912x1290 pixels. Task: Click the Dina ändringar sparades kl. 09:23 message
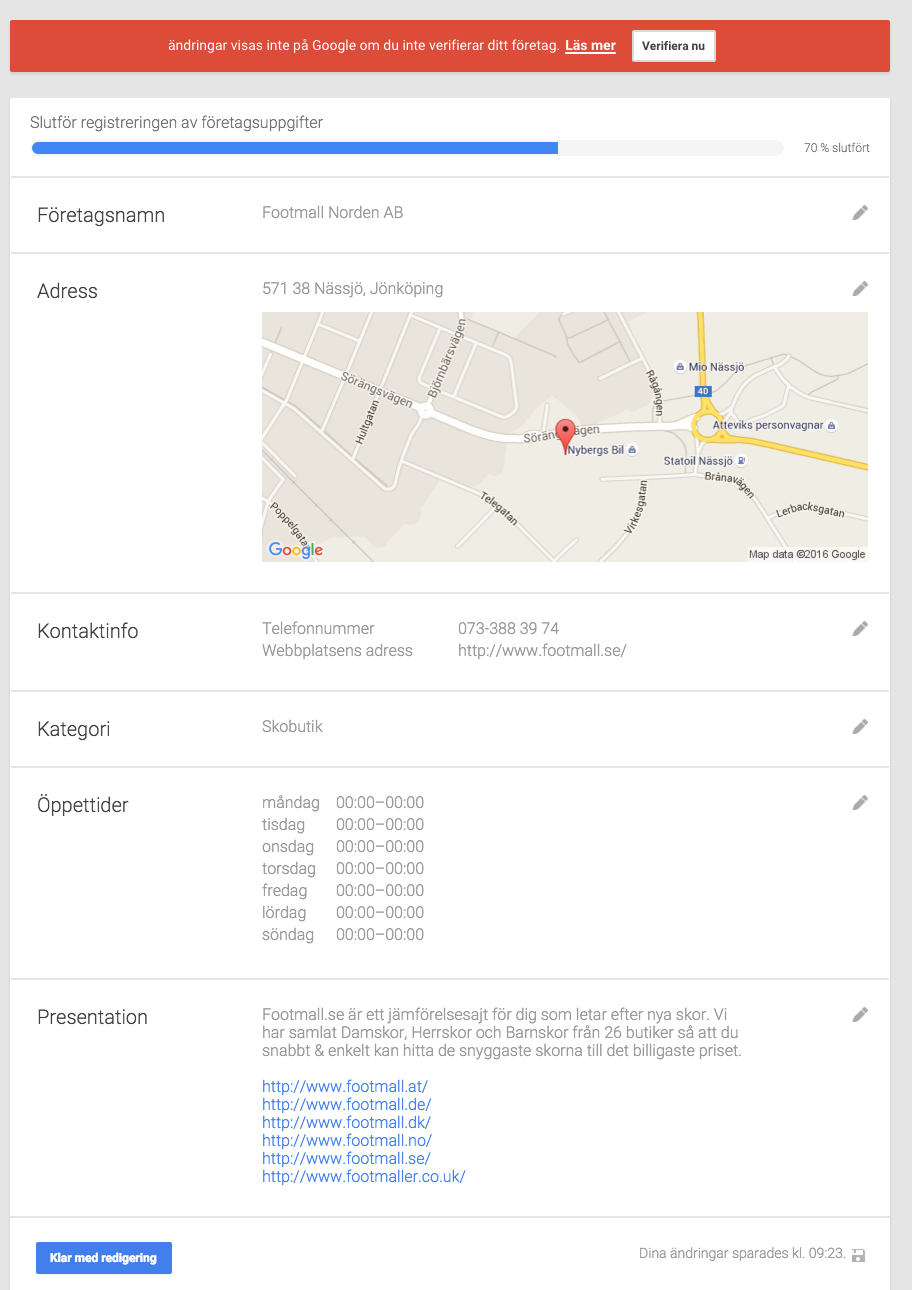tap(742, 1253)
